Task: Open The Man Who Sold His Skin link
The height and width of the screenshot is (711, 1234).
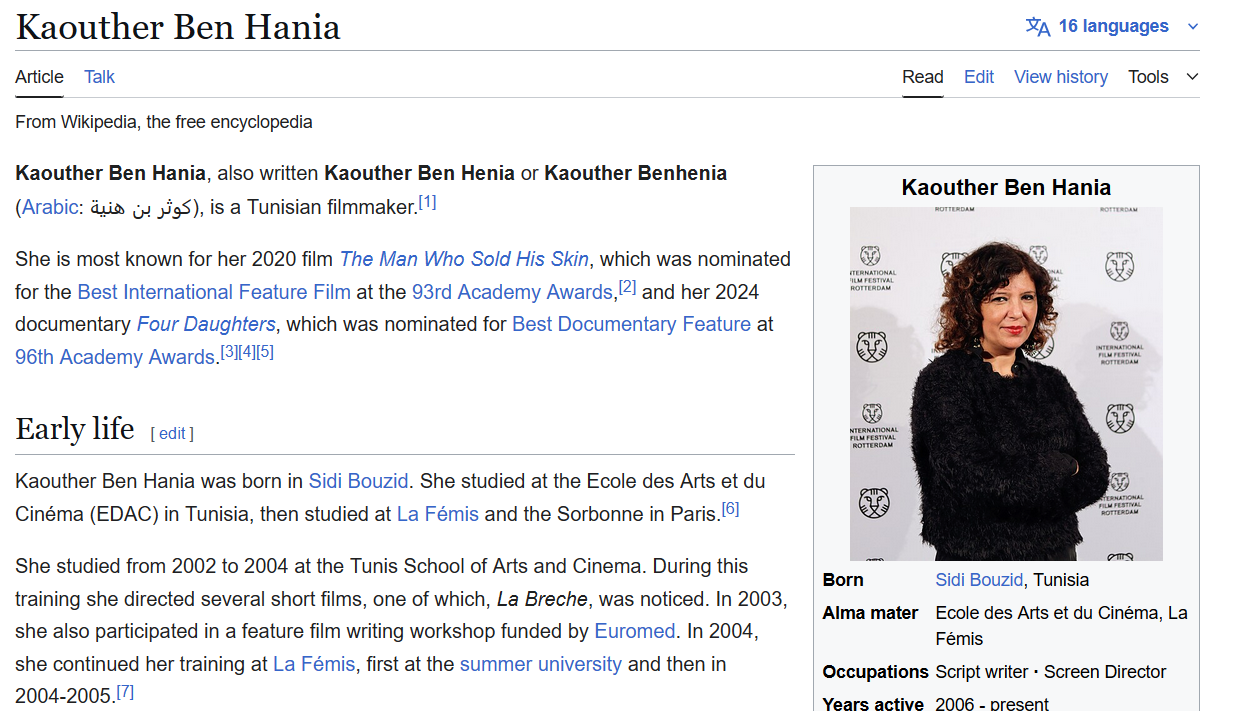Action: tap(464, 259)
